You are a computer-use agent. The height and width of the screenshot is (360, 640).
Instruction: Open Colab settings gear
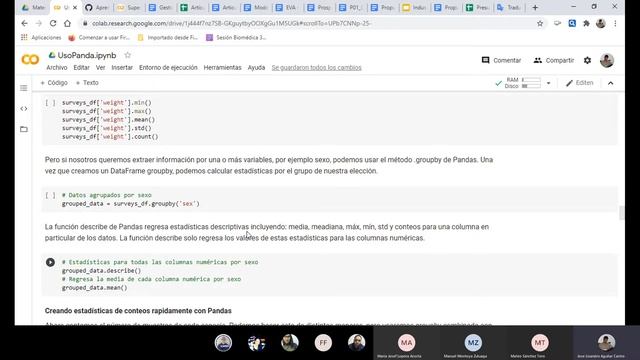pyautogui.click(x=587, y=60)
